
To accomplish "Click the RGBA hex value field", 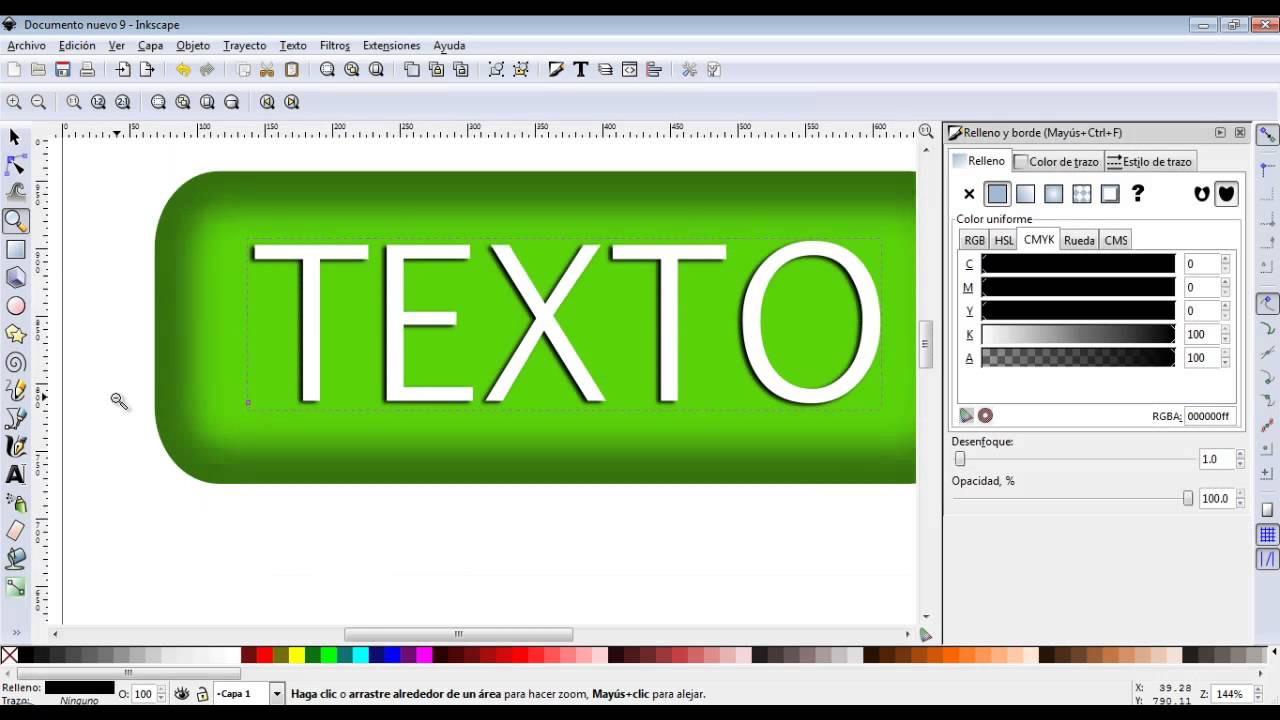I will 1210,416.
